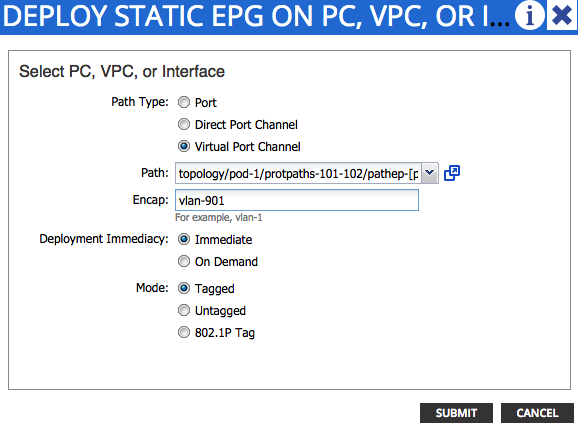Select the Port path type
578x425 pixels.
click(x=184, y=102)
